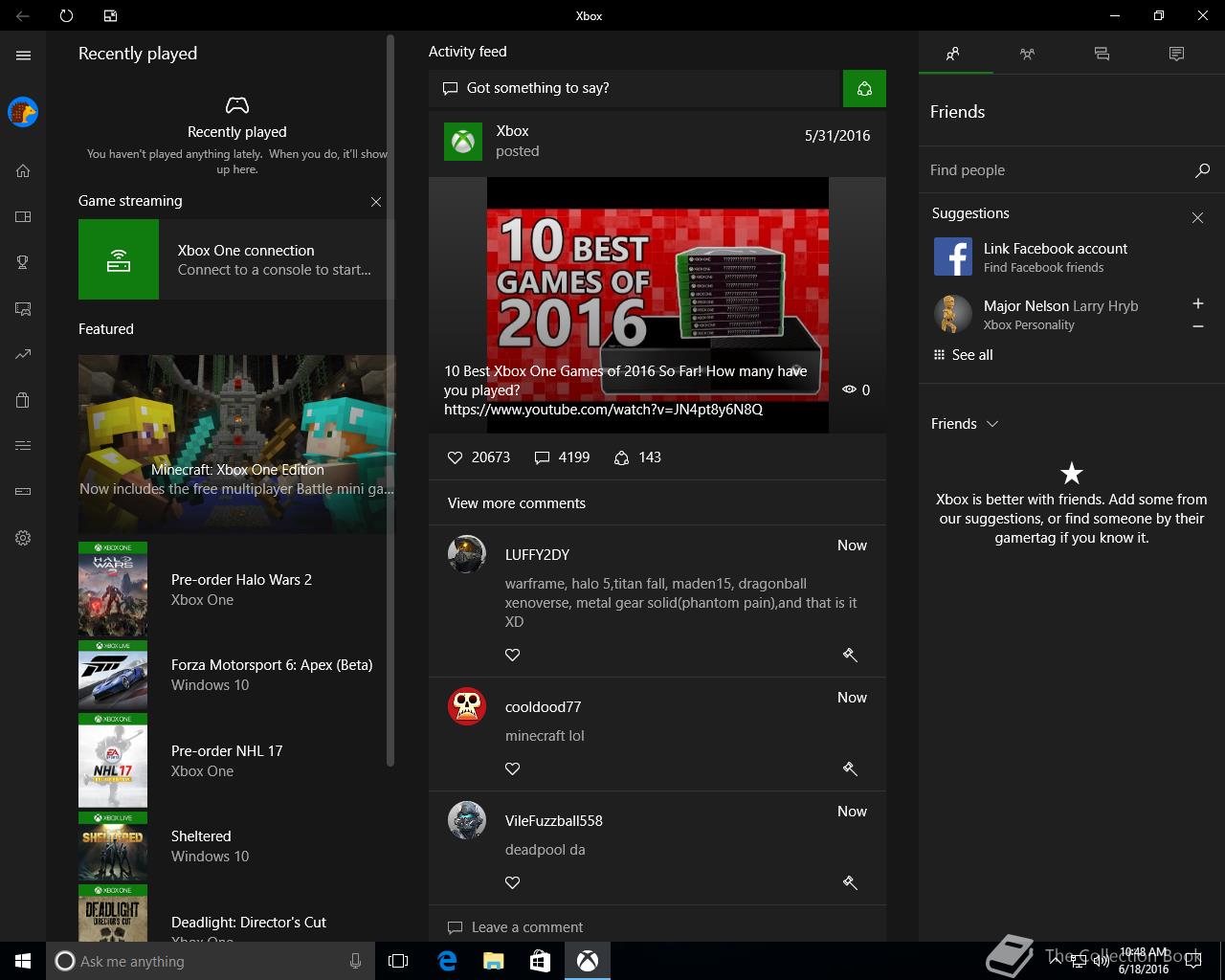Switch to Parties tab icon
Screen dimensions: 1225x980
1027,54
